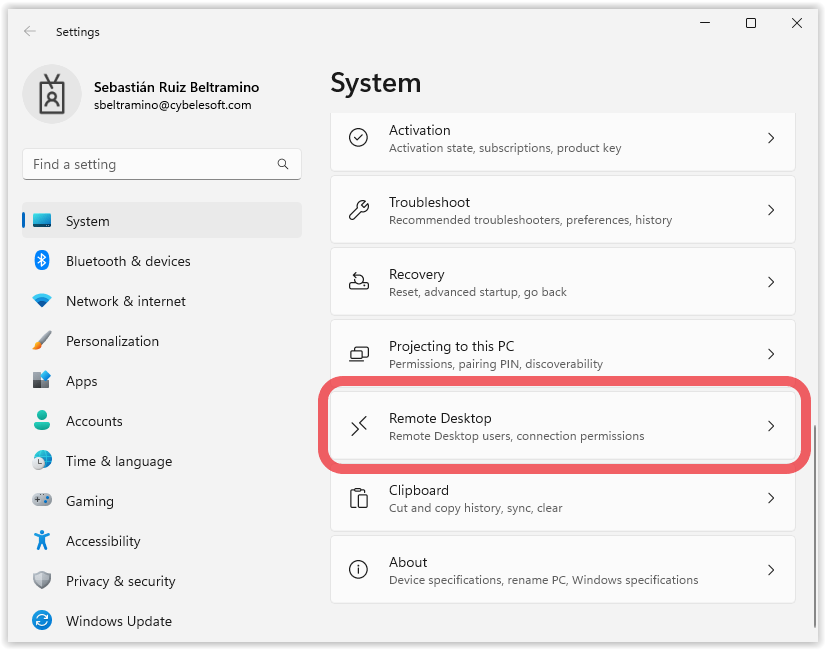Open the Troubleshoot settings entry
825x650 pixels.
click(563, 210)
